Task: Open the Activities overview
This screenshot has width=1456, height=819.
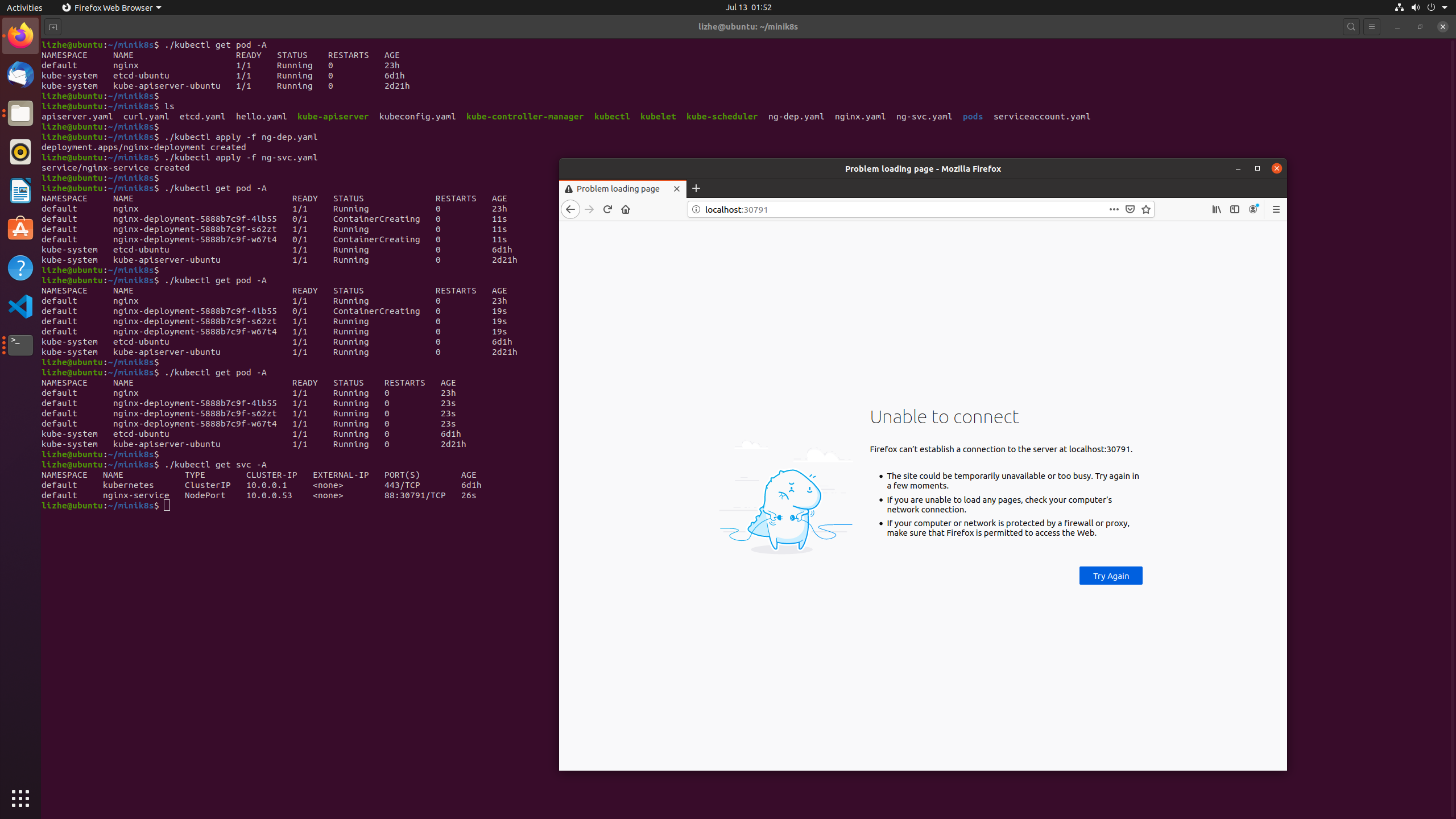Action: (24, 7)
